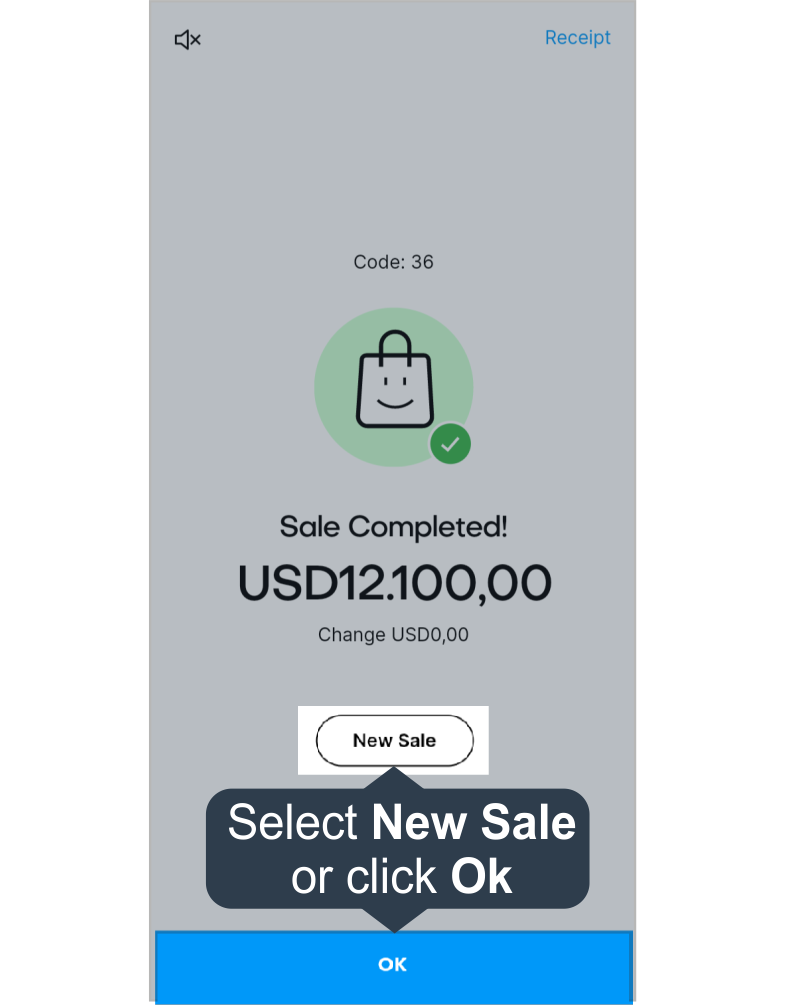The image size is (790, 1005).
Task: Click the Sale Completed! heading
Action: pyautogui.click(x=393, y=527)
